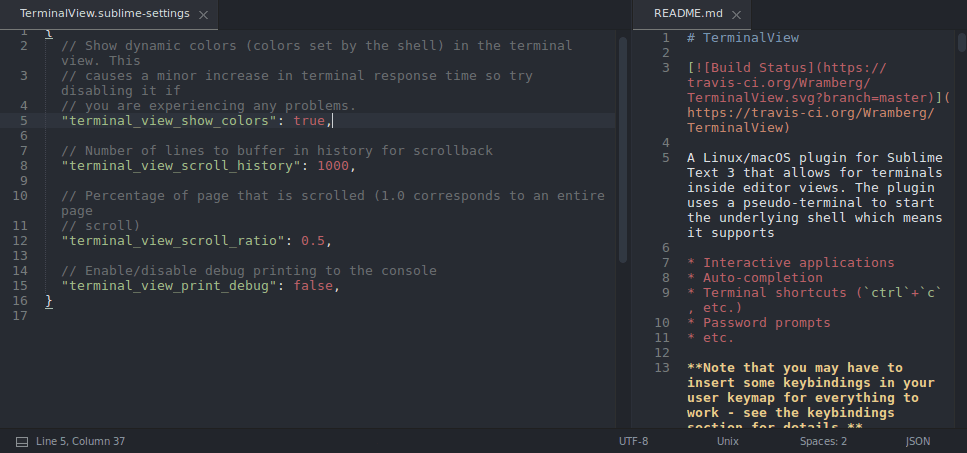
Task: Click comment "Show dynamic colors" on line 2
Action: pos(317,46)
